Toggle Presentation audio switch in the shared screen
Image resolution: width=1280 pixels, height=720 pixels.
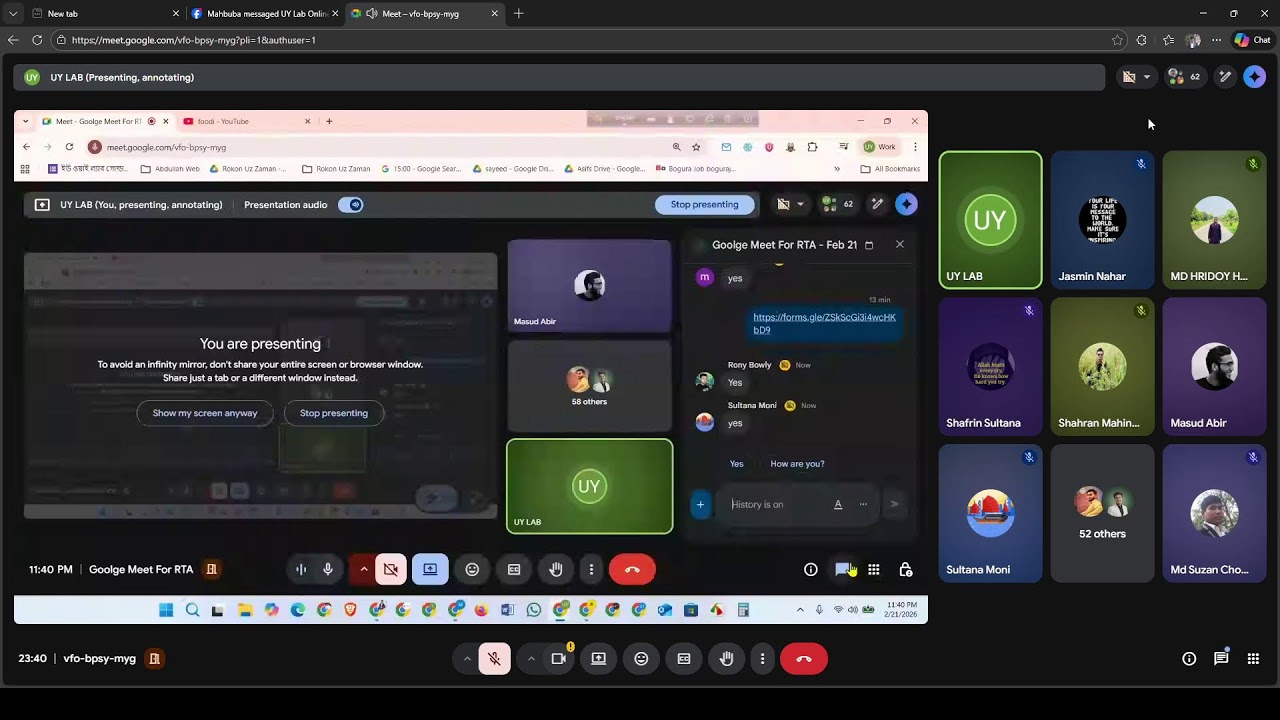point(350,205)
